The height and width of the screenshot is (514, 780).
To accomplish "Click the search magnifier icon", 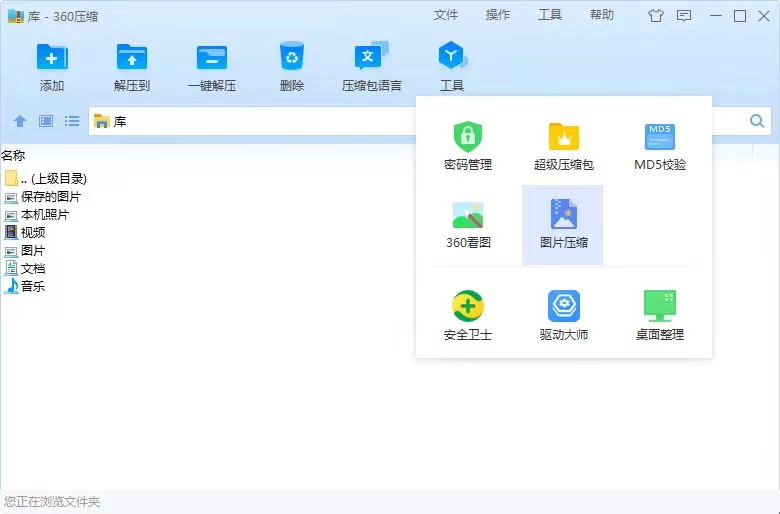I will (757, 121).
